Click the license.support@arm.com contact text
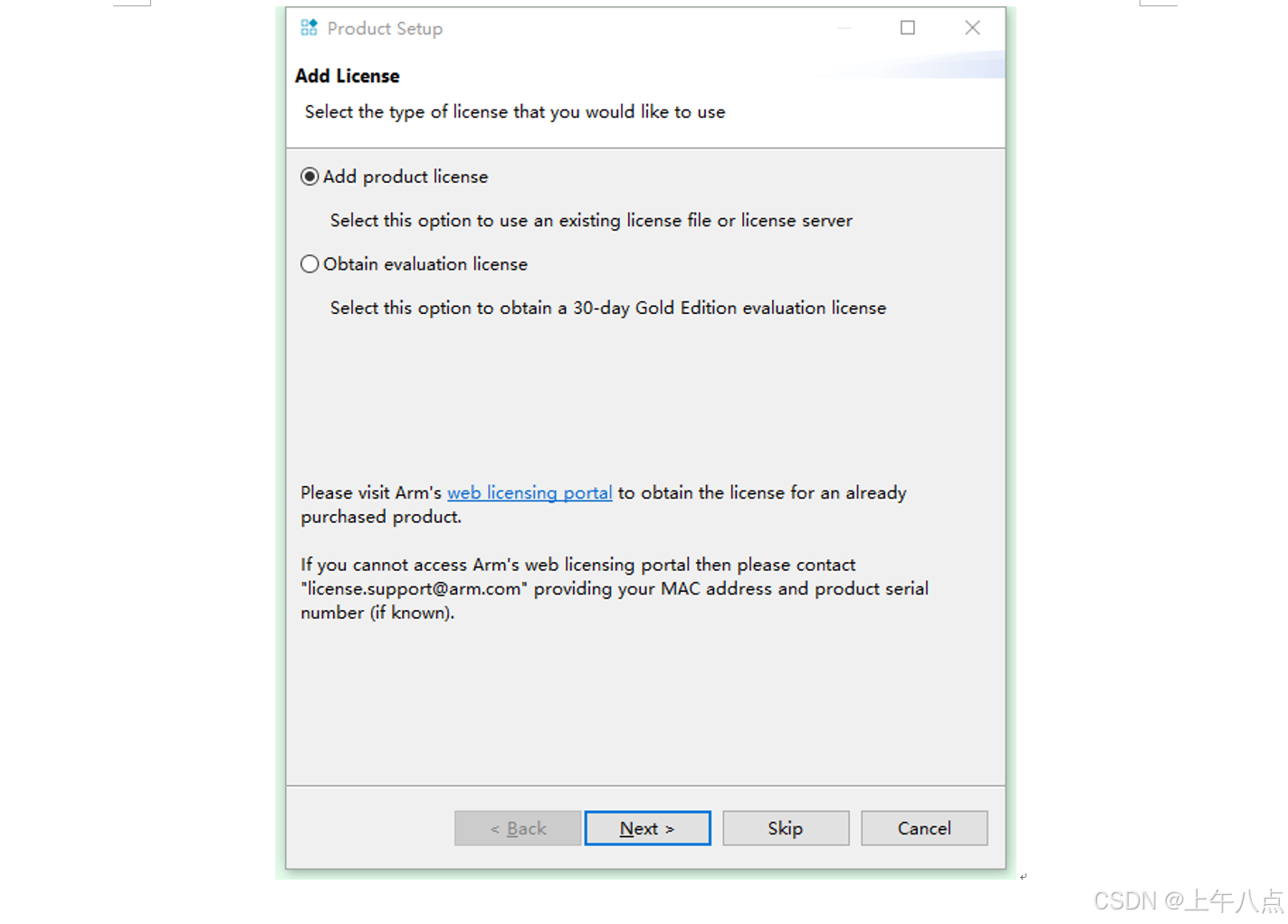 pos(415,589)
